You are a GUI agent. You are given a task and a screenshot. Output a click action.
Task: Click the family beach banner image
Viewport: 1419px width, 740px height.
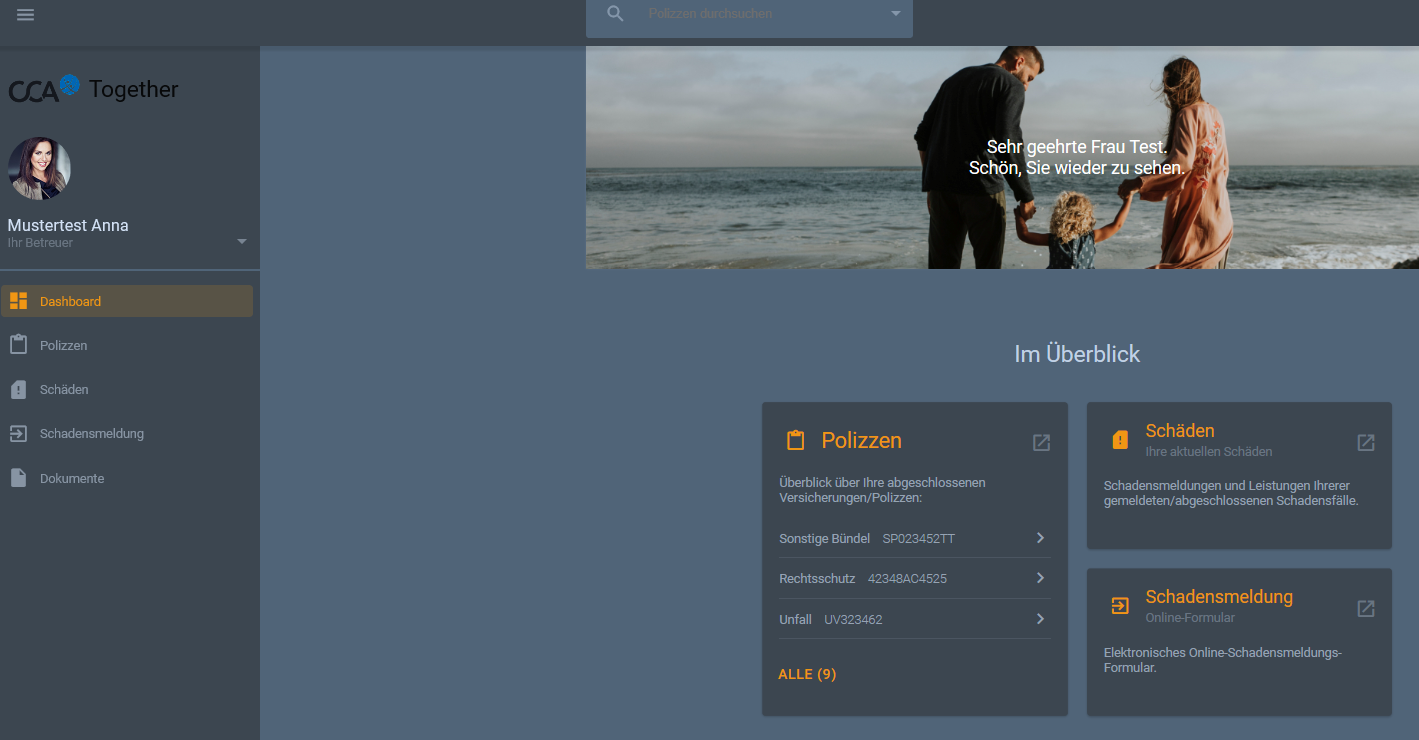point(1002,158)
